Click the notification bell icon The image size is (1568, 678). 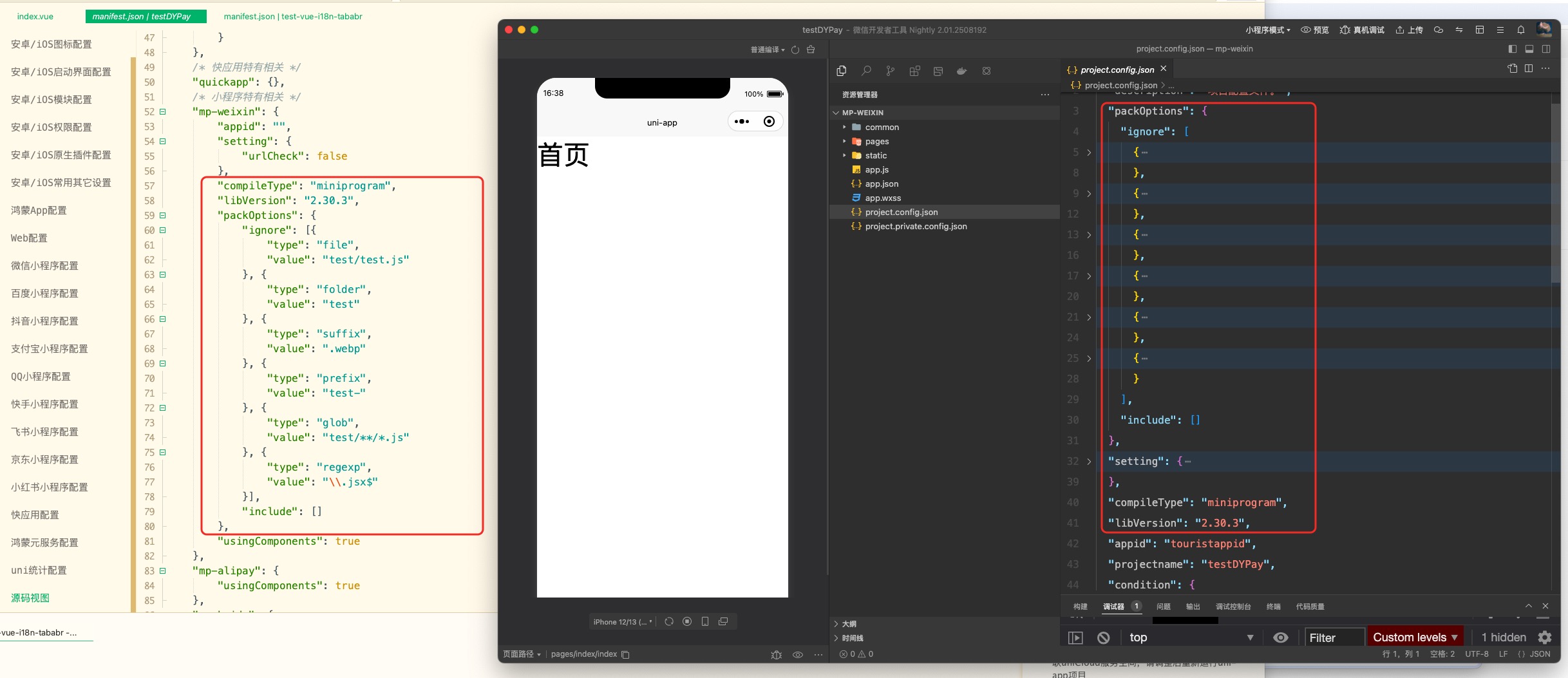(1520, 30)
